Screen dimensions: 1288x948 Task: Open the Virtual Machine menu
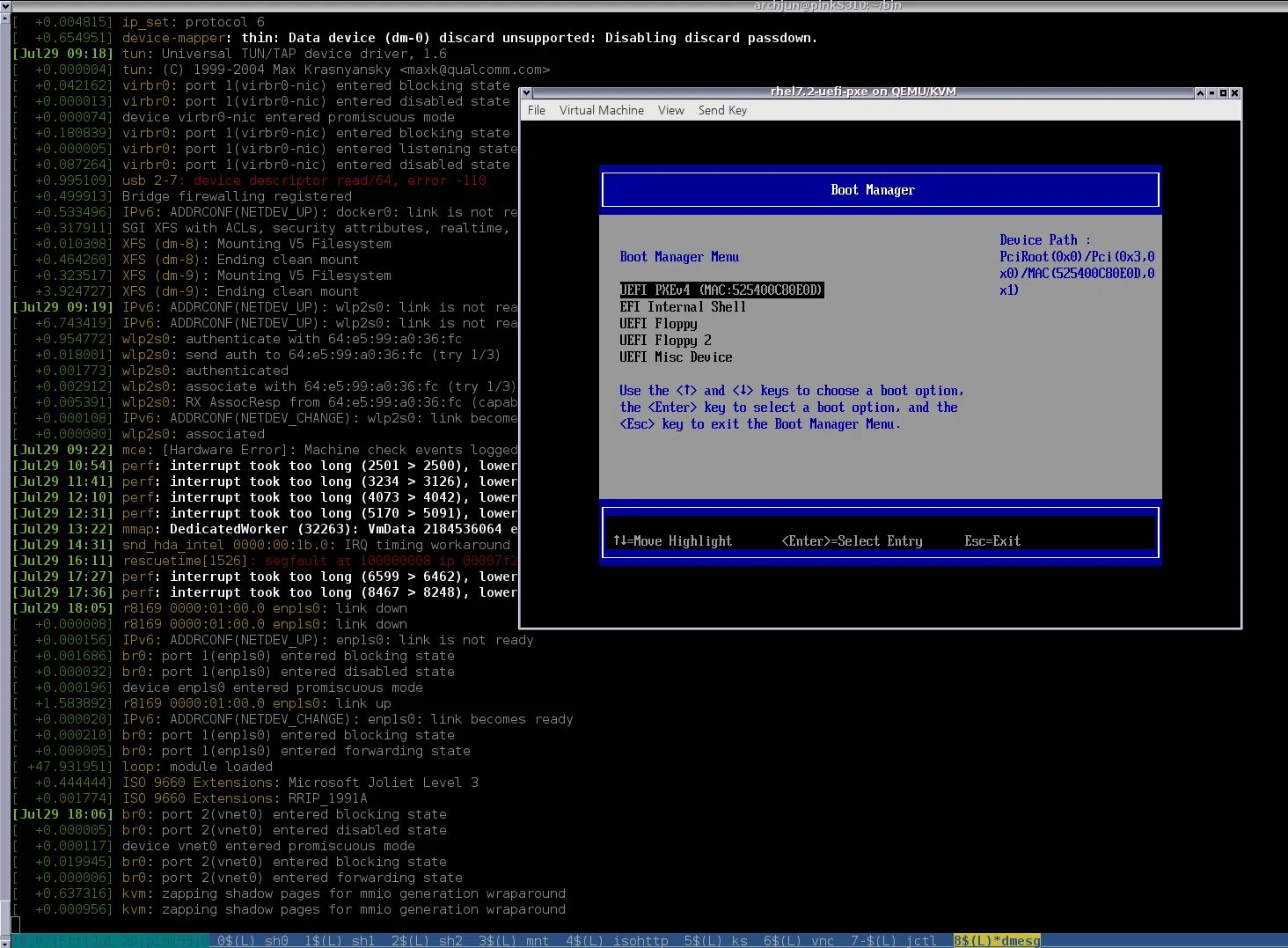click(x=602, y=110)
